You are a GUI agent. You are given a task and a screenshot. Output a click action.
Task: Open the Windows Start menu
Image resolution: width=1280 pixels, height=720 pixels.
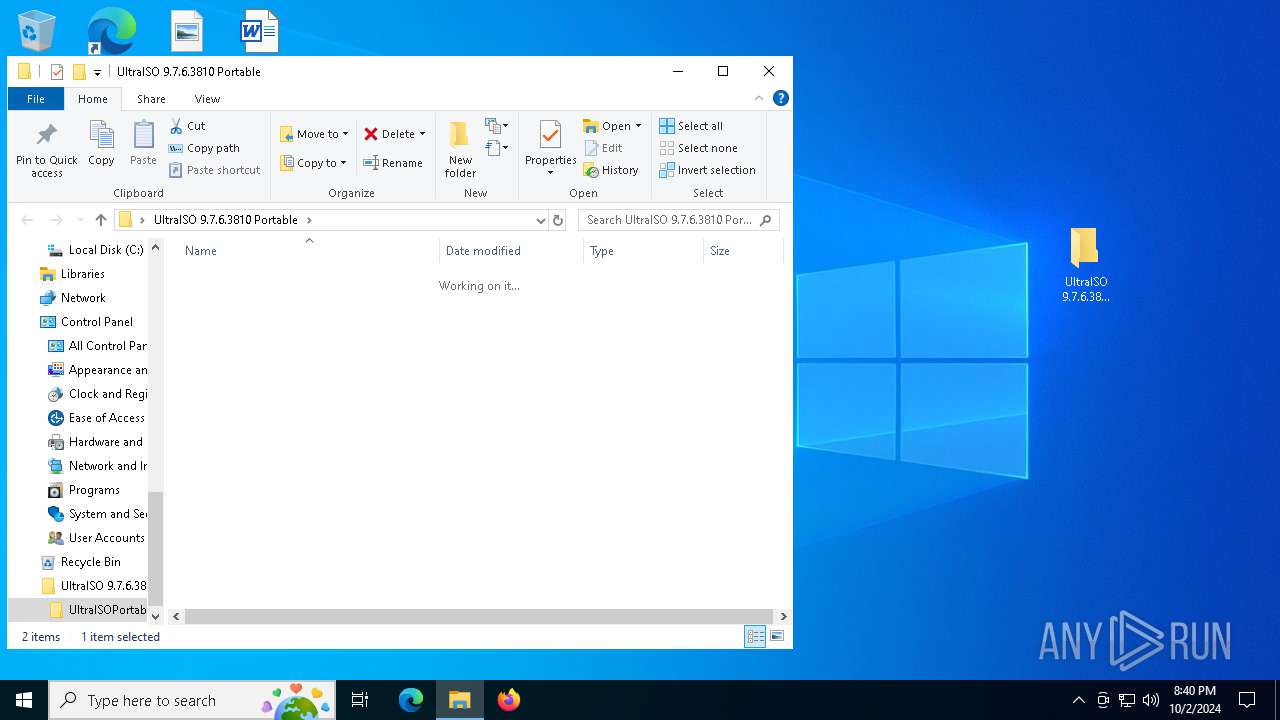24,700
